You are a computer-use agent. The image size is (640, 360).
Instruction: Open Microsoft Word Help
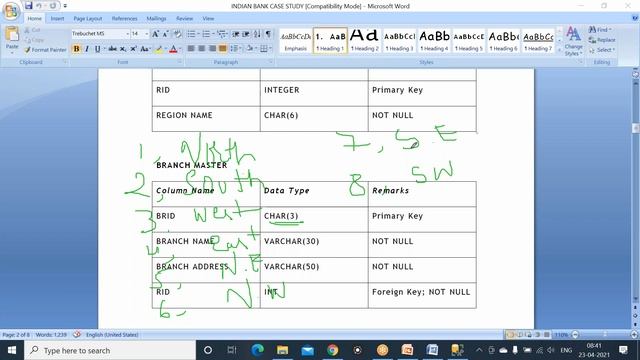pos(635,18)
